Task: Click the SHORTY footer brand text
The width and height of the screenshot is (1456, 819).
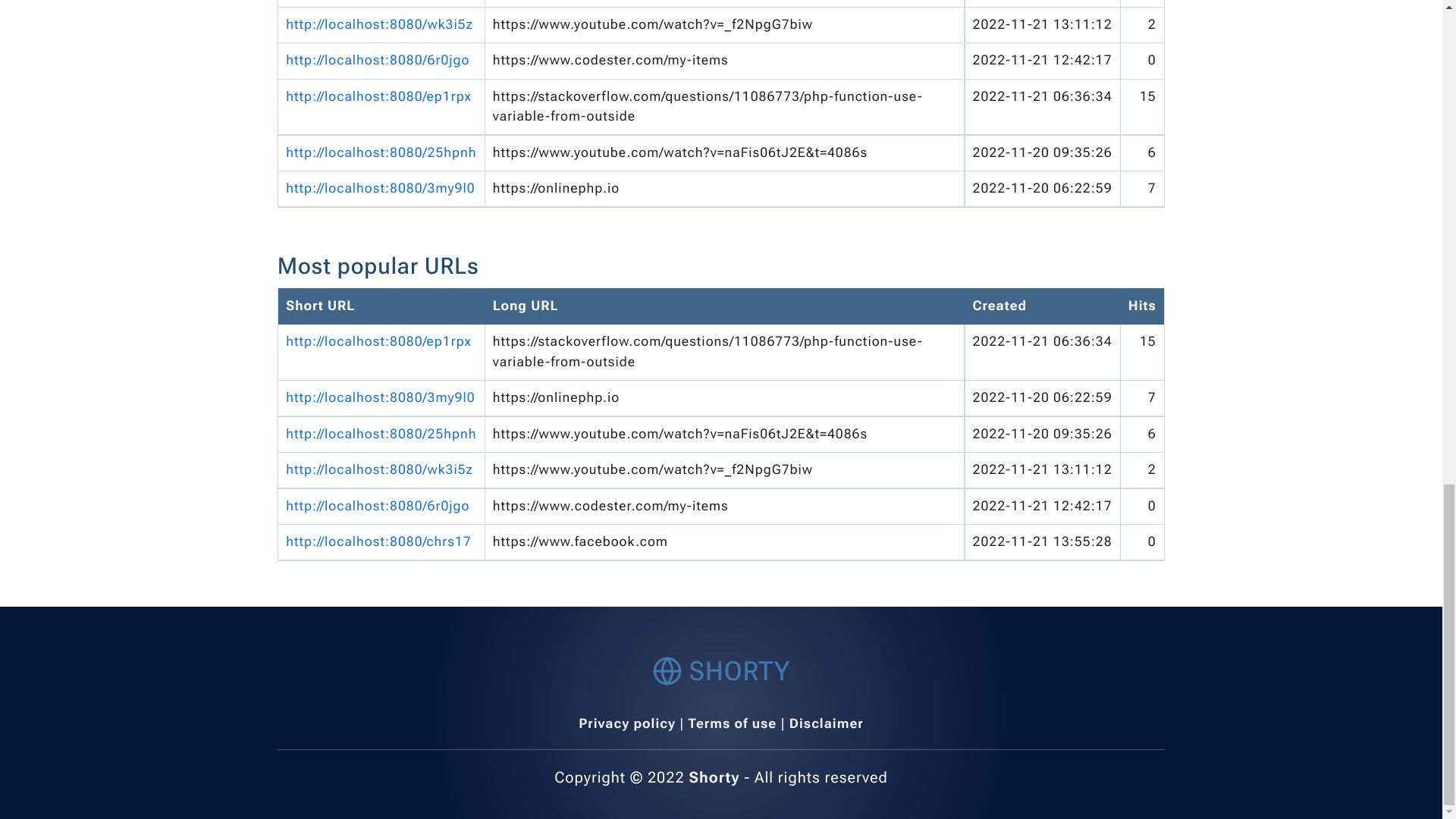Action: [739, 671]
